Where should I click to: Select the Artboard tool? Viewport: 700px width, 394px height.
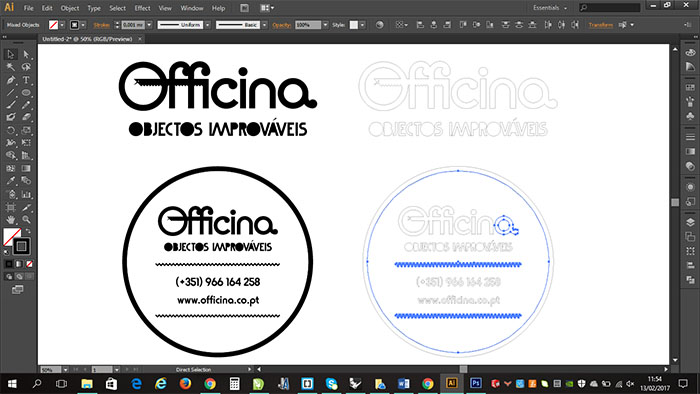[x=11, y=207]
